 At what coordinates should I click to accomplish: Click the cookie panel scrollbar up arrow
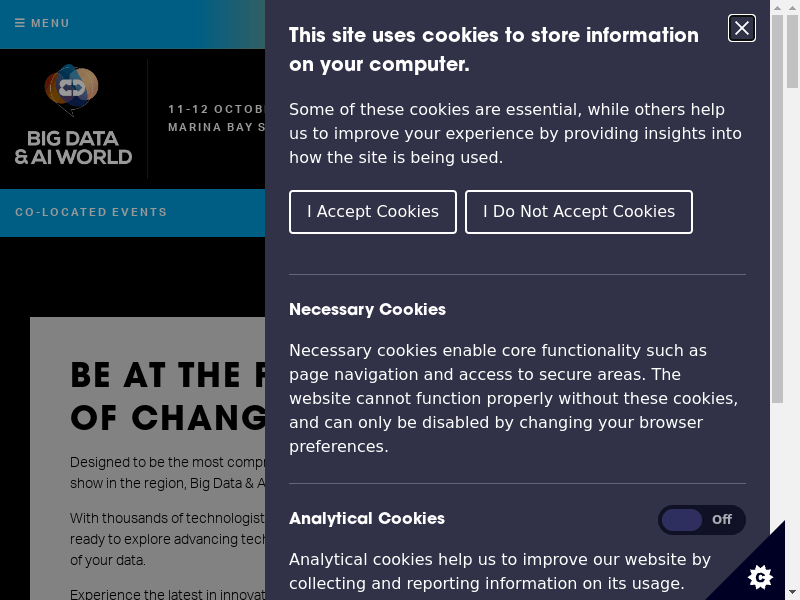point(777,7)
